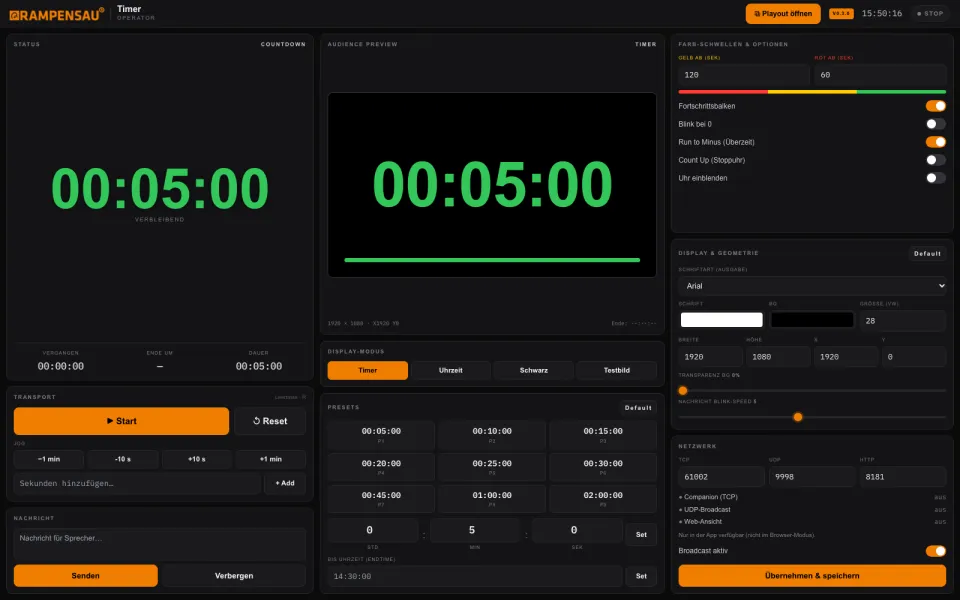Click the Nachricht Blink-Speed slider handle
Image resolution: width=960 pixels, height=600 pixels.
click(x=798, y=417)
